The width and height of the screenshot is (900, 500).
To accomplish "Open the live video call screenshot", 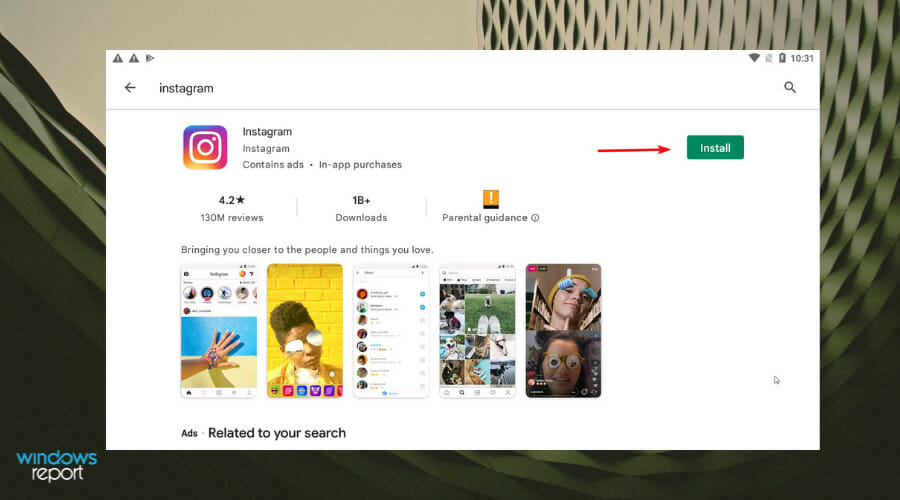I will pos(563,331).
